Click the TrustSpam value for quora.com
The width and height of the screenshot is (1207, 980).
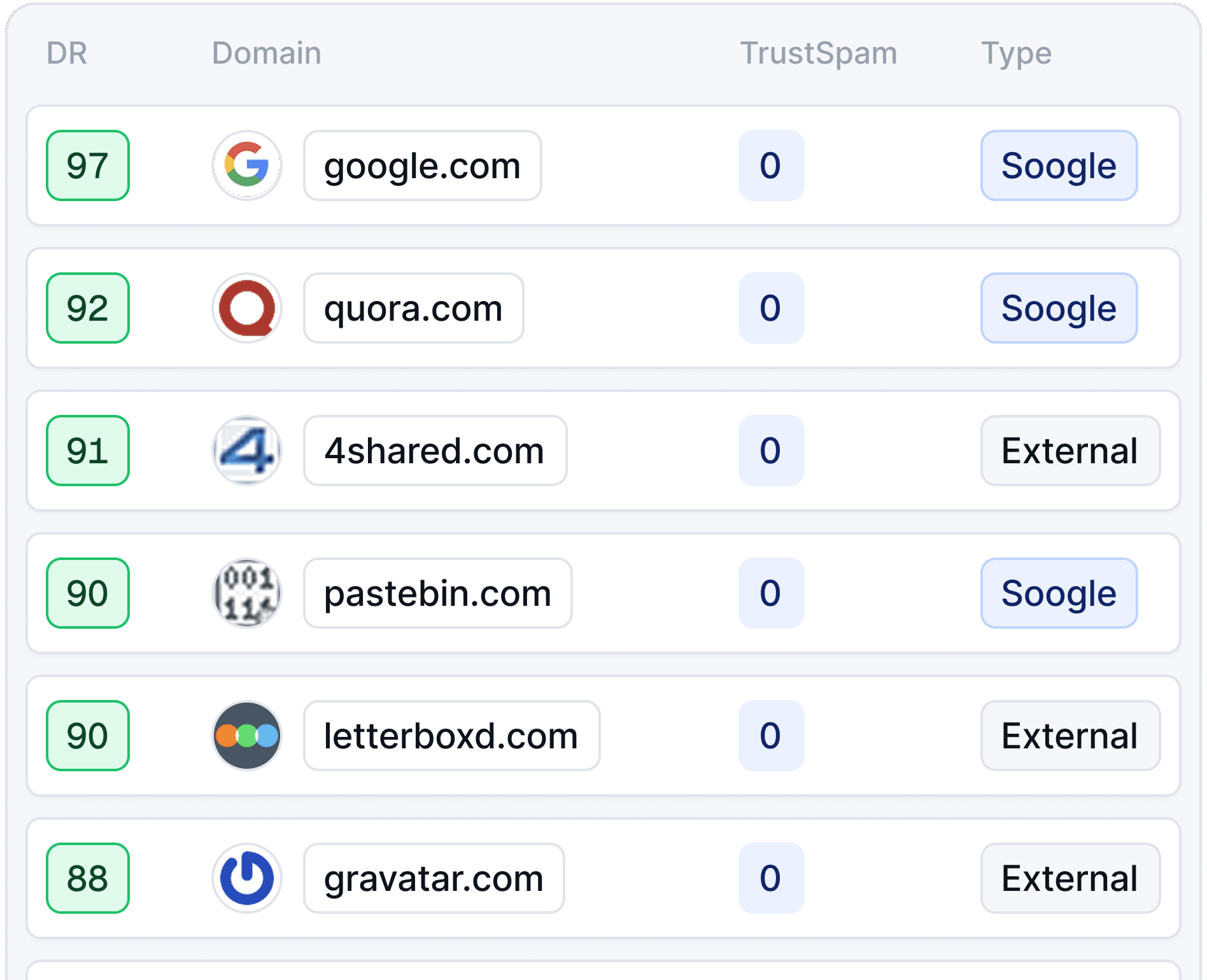(771, 308)
